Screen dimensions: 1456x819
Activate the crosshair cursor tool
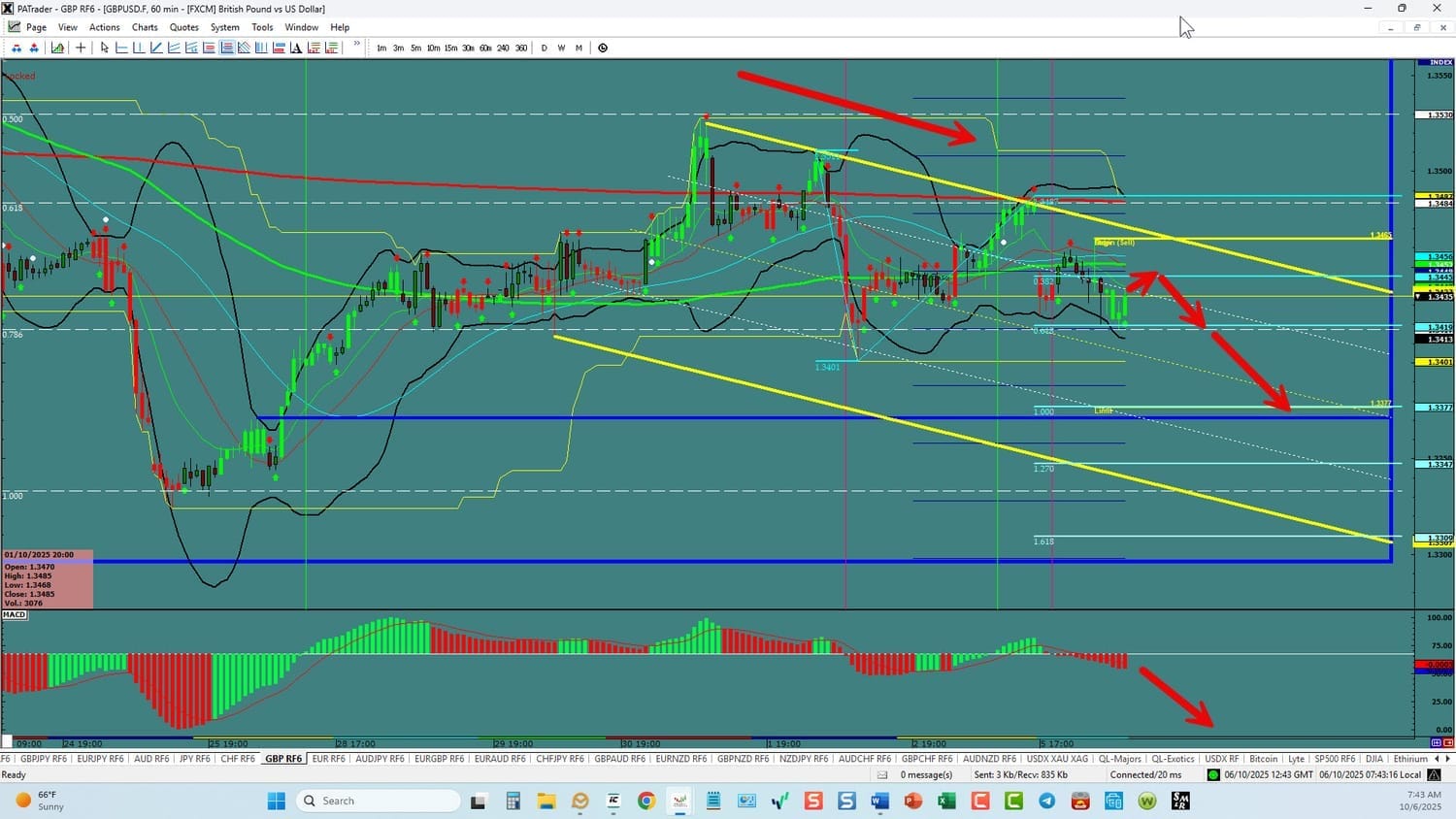click(81, 48)
